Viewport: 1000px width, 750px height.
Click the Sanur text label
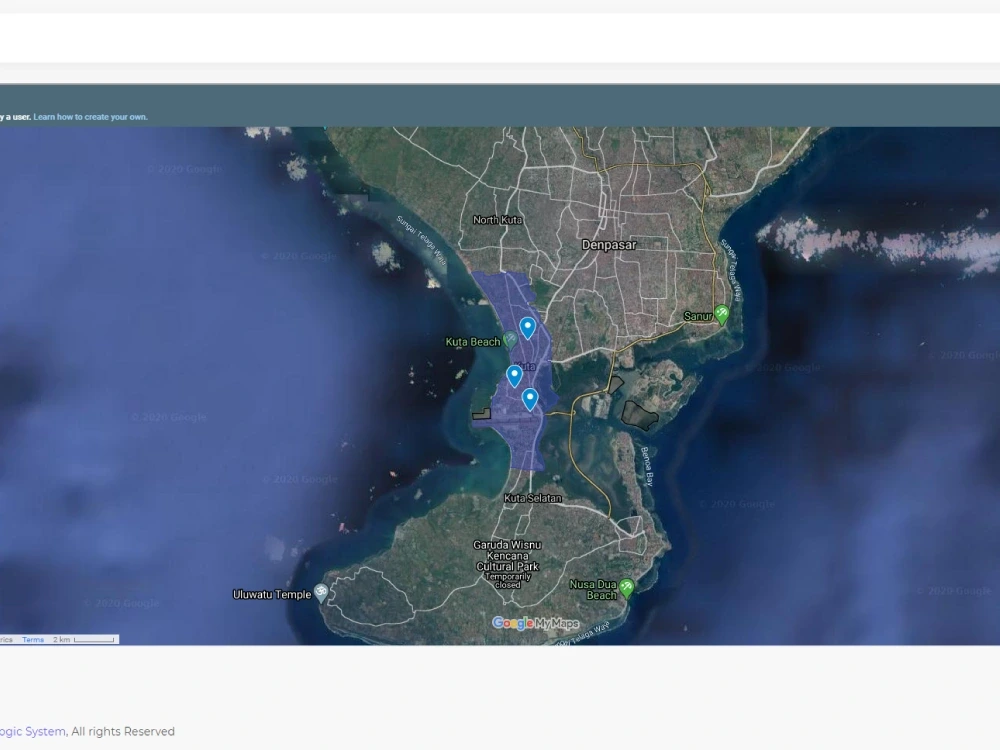(698, 316)
